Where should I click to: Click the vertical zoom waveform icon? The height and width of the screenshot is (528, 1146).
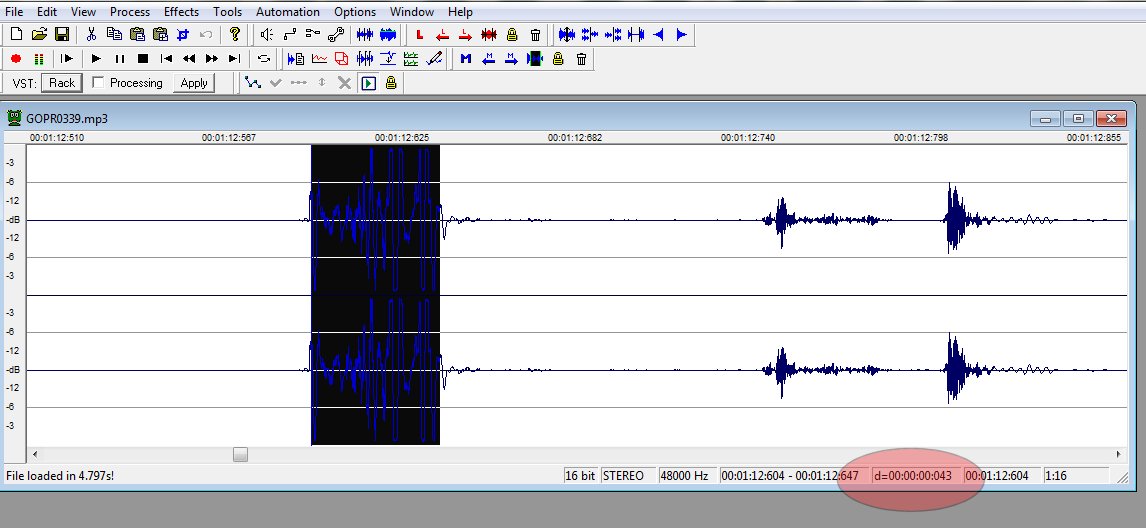pyautogui.click(x=566, y=34)
